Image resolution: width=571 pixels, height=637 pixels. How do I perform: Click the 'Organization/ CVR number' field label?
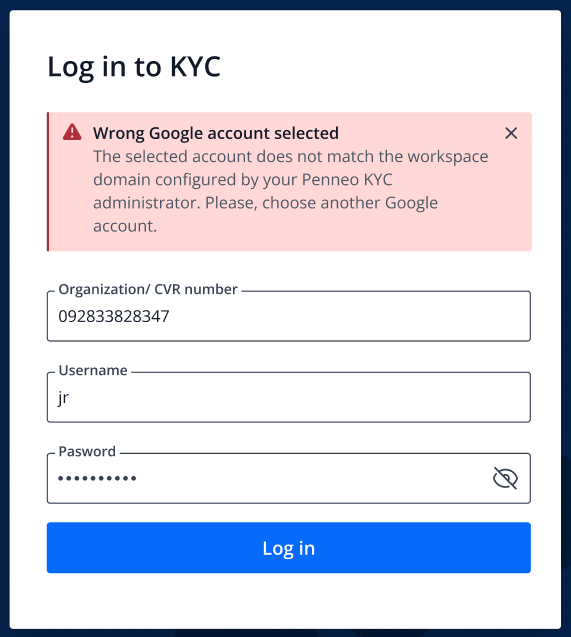pyautogui.click(x=148, y=289)
